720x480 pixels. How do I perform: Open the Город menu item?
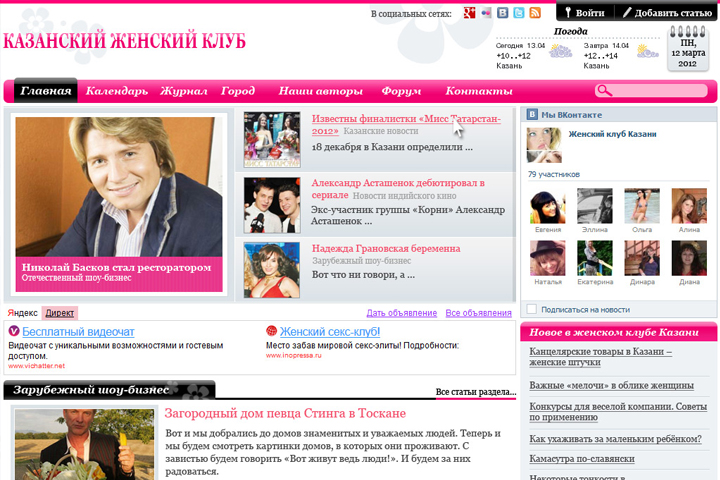[238, 91]
